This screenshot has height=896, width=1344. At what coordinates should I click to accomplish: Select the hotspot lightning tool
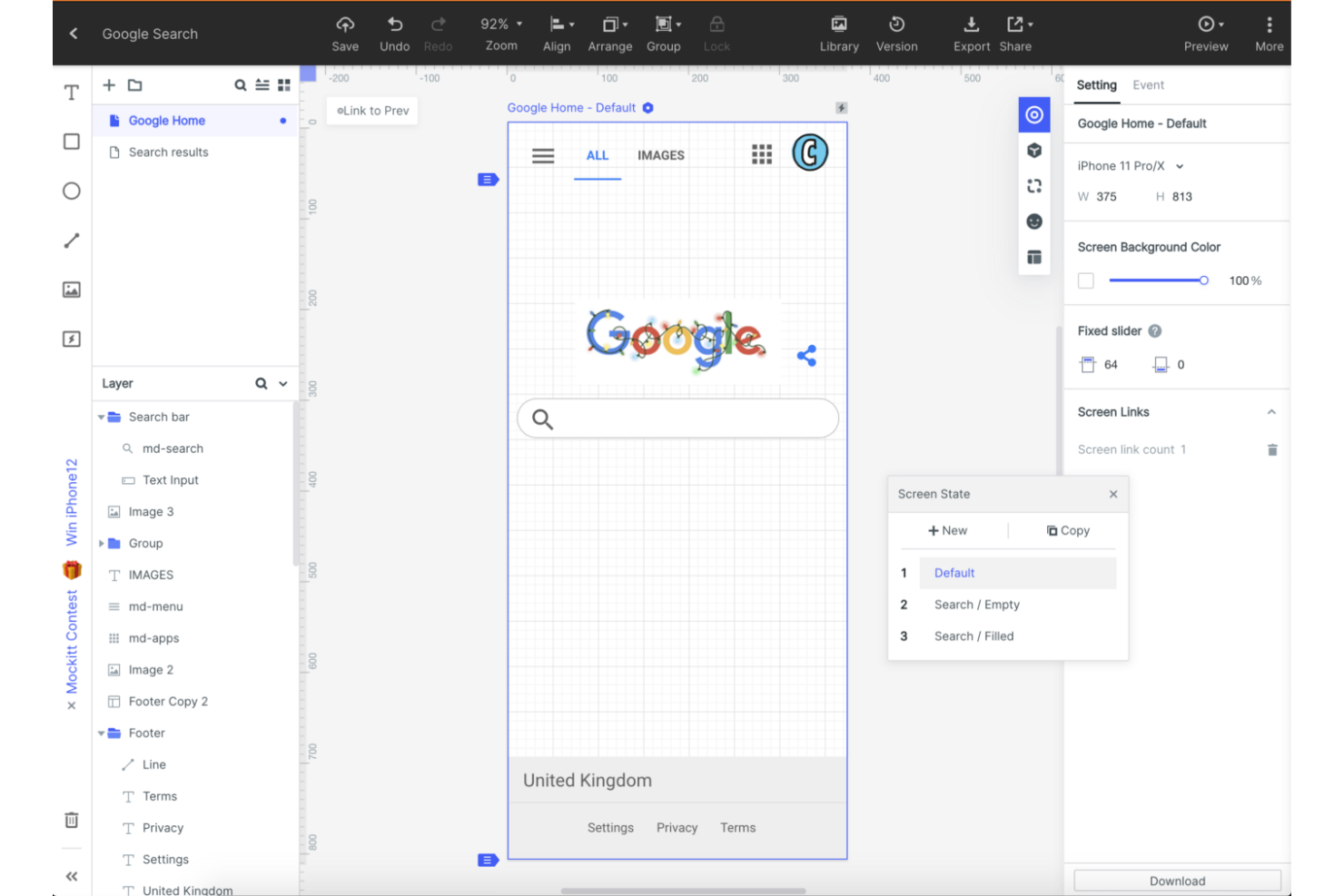pos(72,339)
